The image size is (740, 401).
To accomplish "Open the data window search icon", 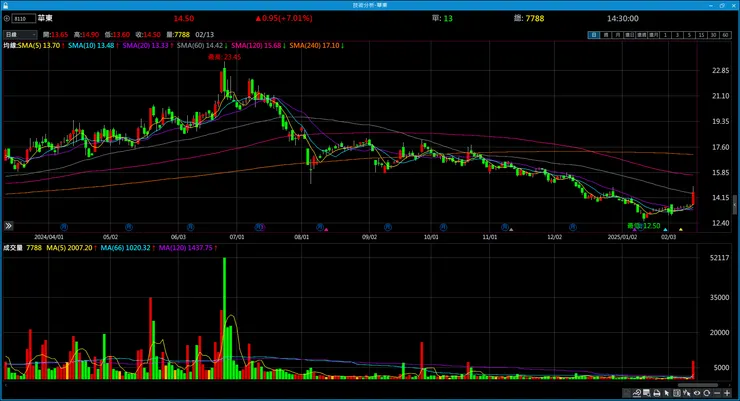I will pyautogui.click(x=646, y=393).
